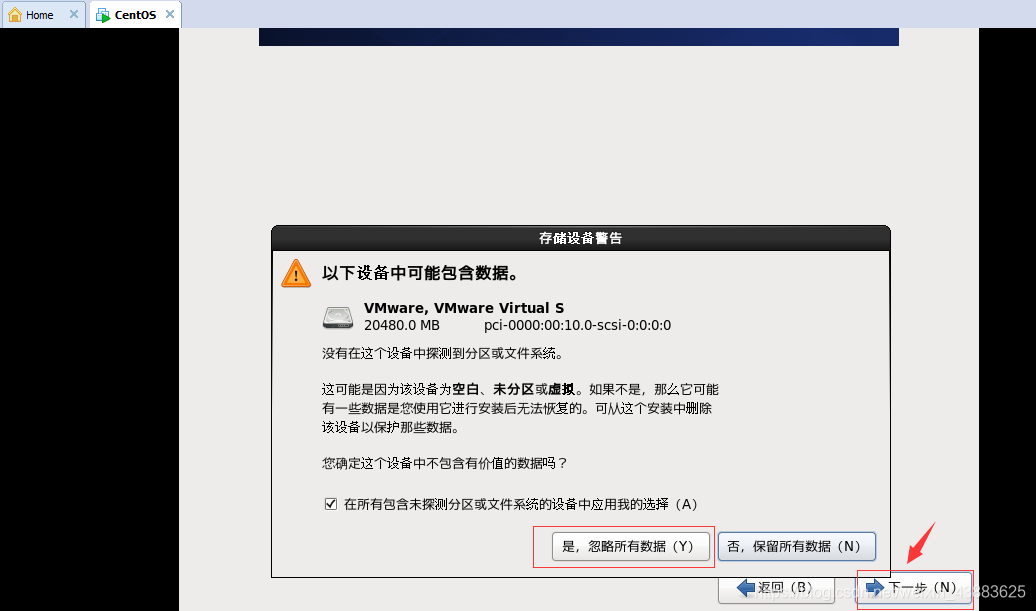Viewport: 1036px width, 611px height.
Task: Choose 是，忽略所有数据 (Y)
Action: (x=630, y=546)
